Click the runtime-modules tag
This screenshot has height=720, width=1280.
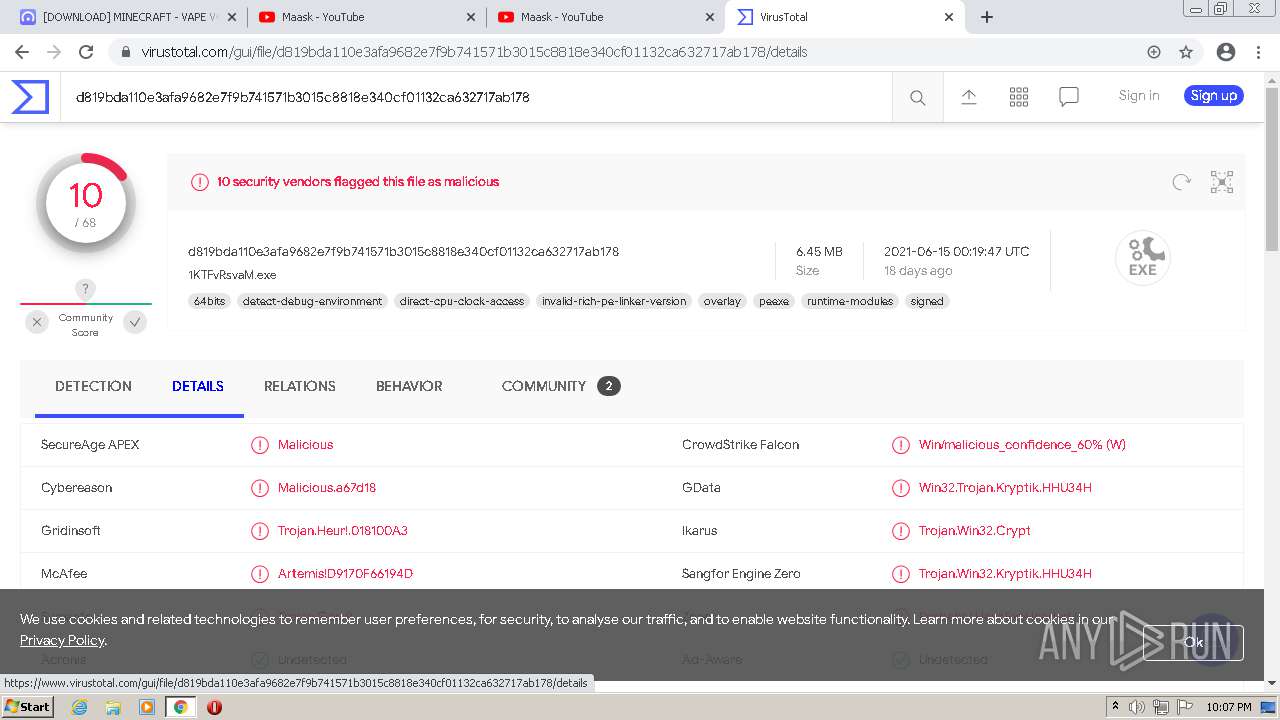pyautogui.click(x=850, y=301)
